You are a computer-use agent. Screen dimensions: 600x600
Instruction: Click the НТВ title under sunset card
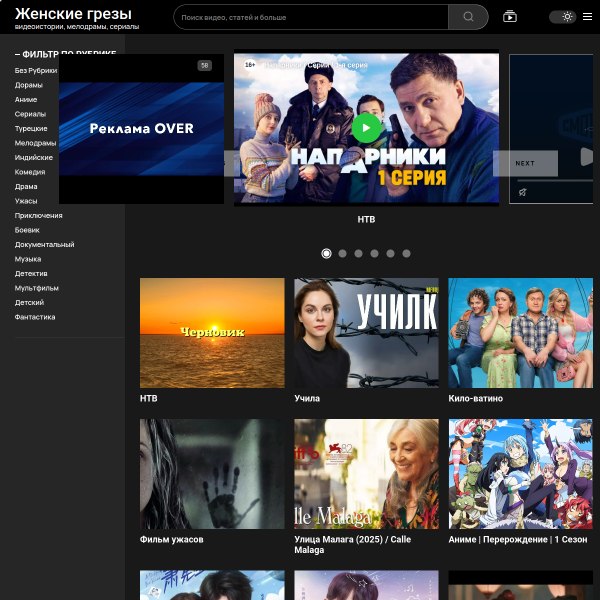148,399
